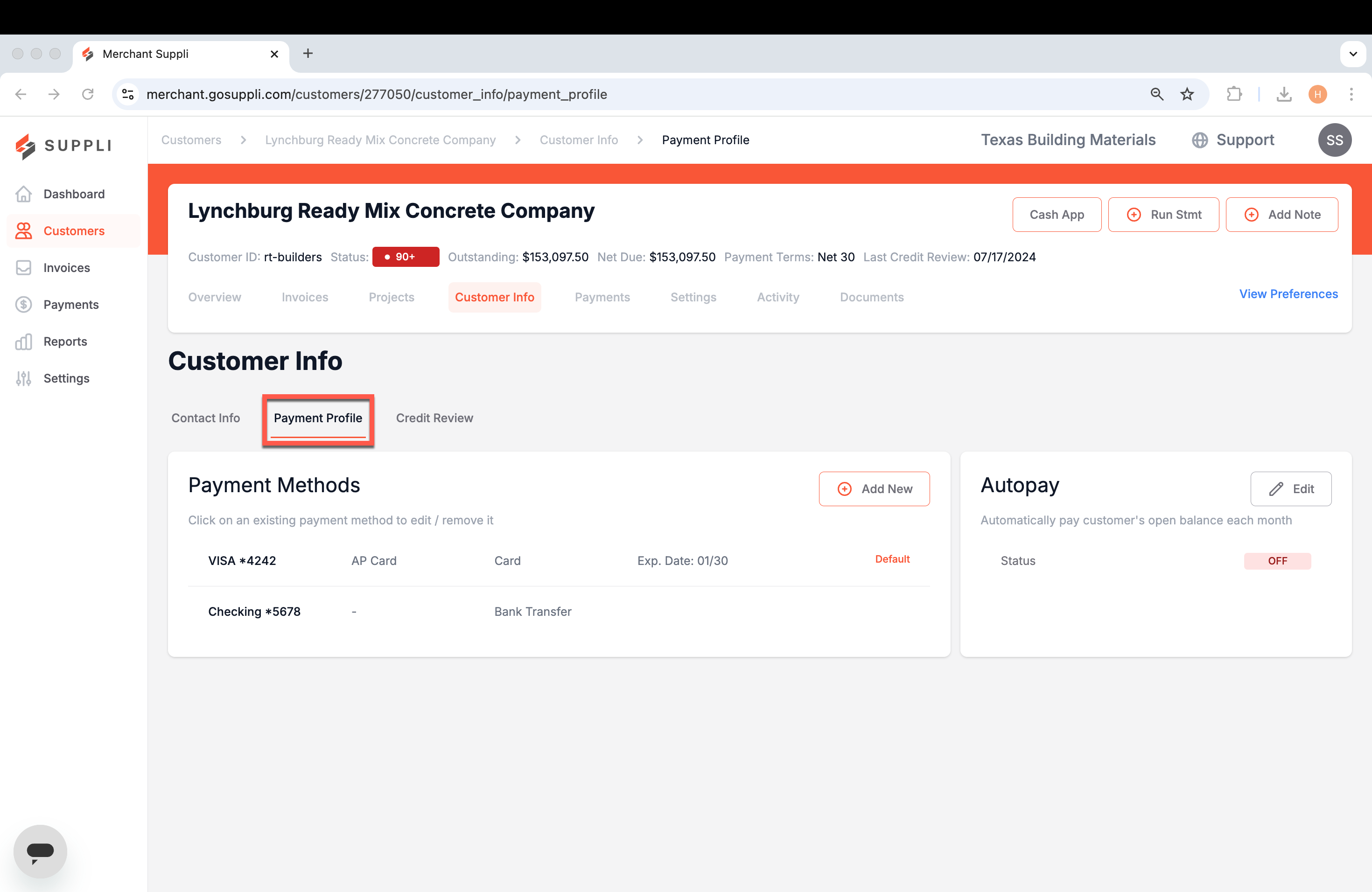The width and height of the screenshot is (1372, 892).
Task: Click the address bar URL field
Action: pyautogui.click(x=634, y=94)
